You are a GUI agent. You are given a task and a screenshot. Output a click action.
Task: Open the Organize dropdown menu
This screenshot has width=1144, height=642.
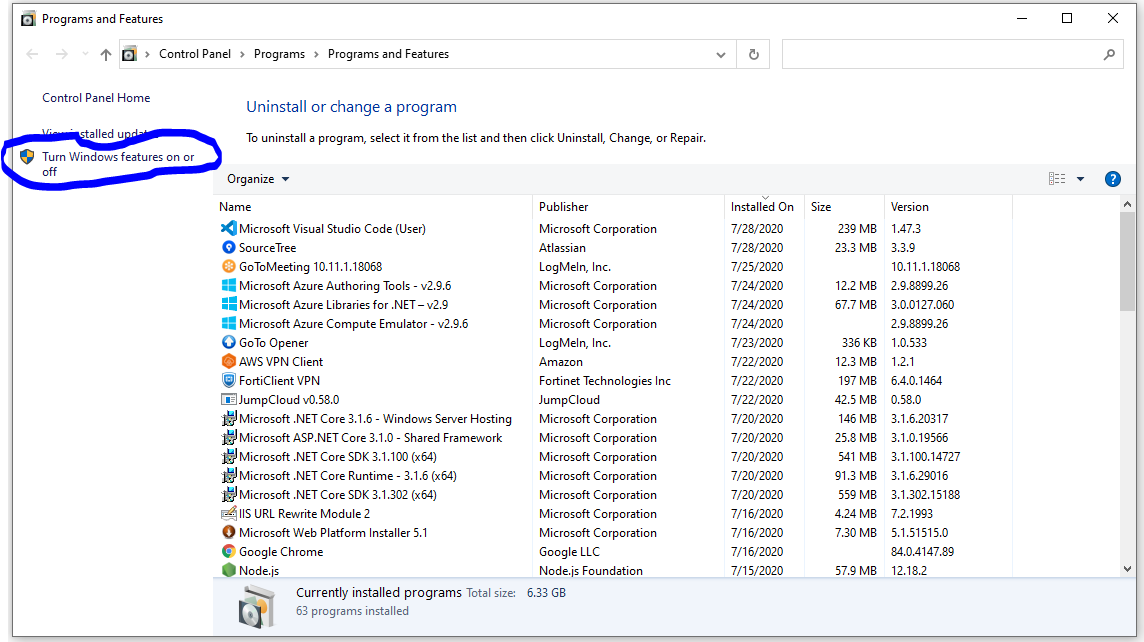pyautogui.click(x=258, y=179)
